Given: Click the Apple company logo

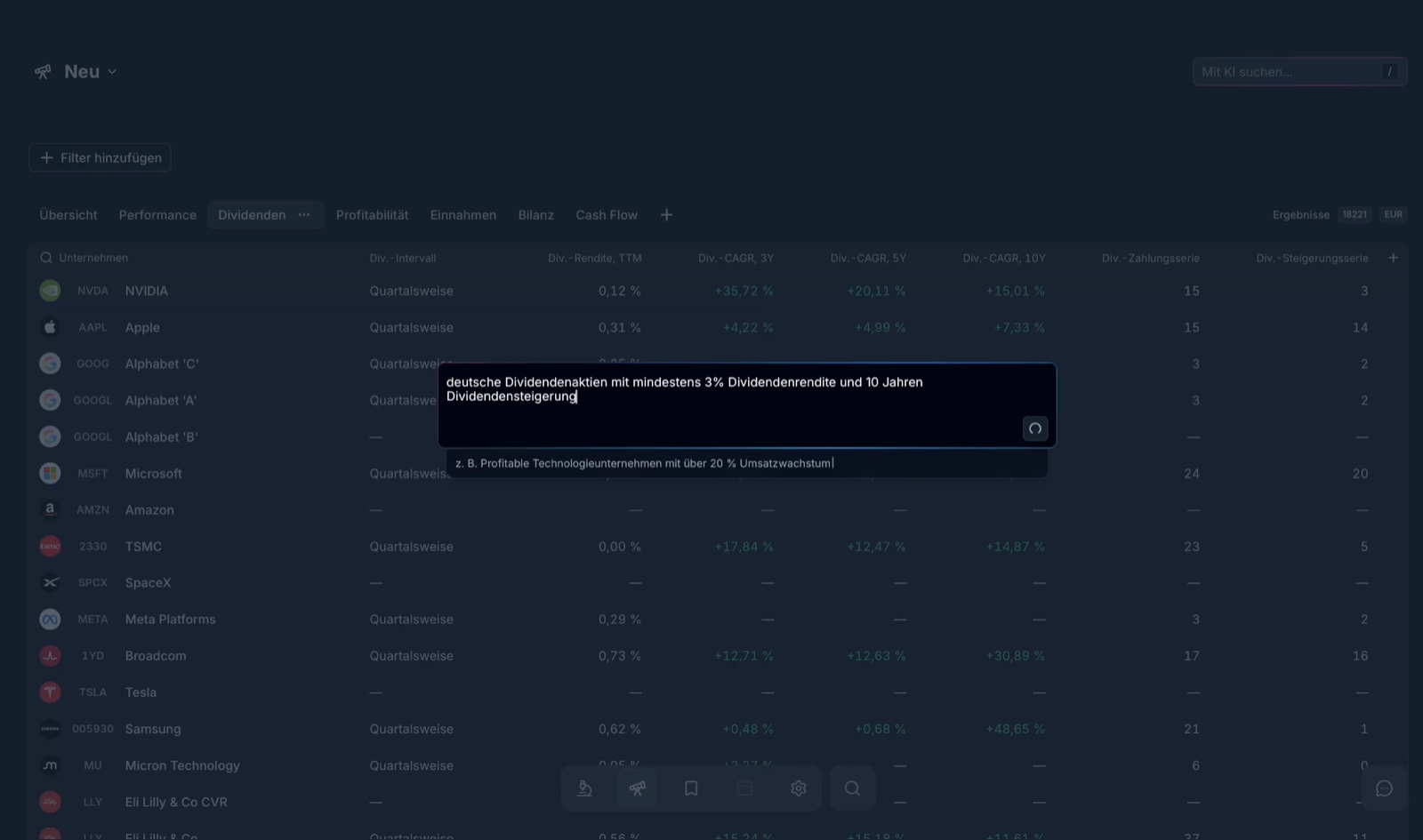Looking at the screenshot, I should [50, 327].
